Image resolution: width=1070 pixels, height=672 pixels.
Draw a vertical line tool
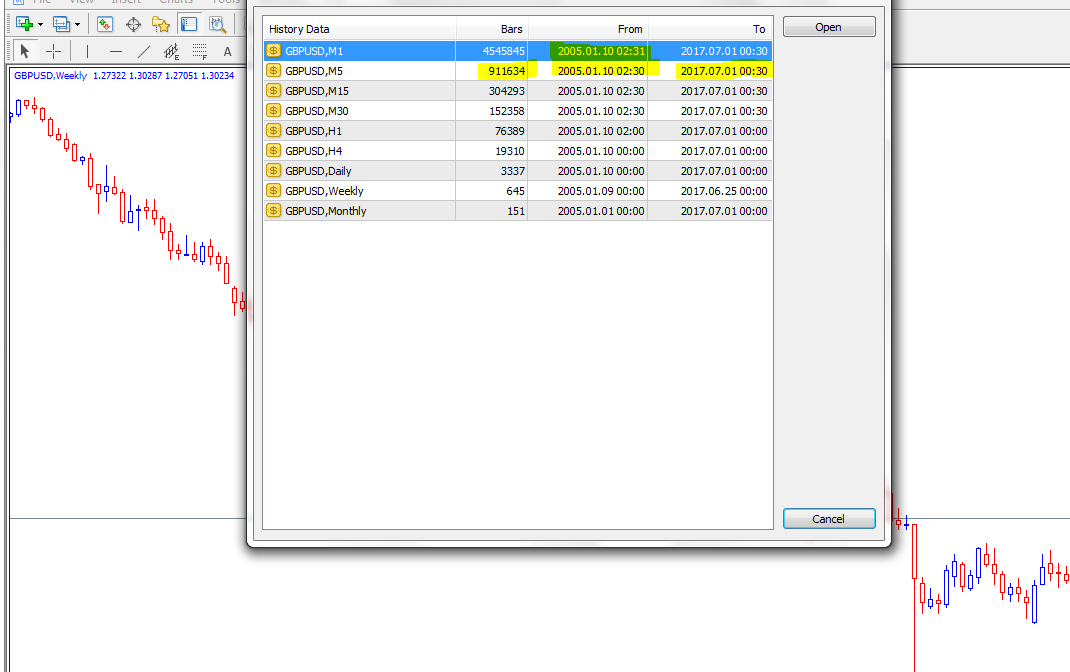click(x=87, y=51)
